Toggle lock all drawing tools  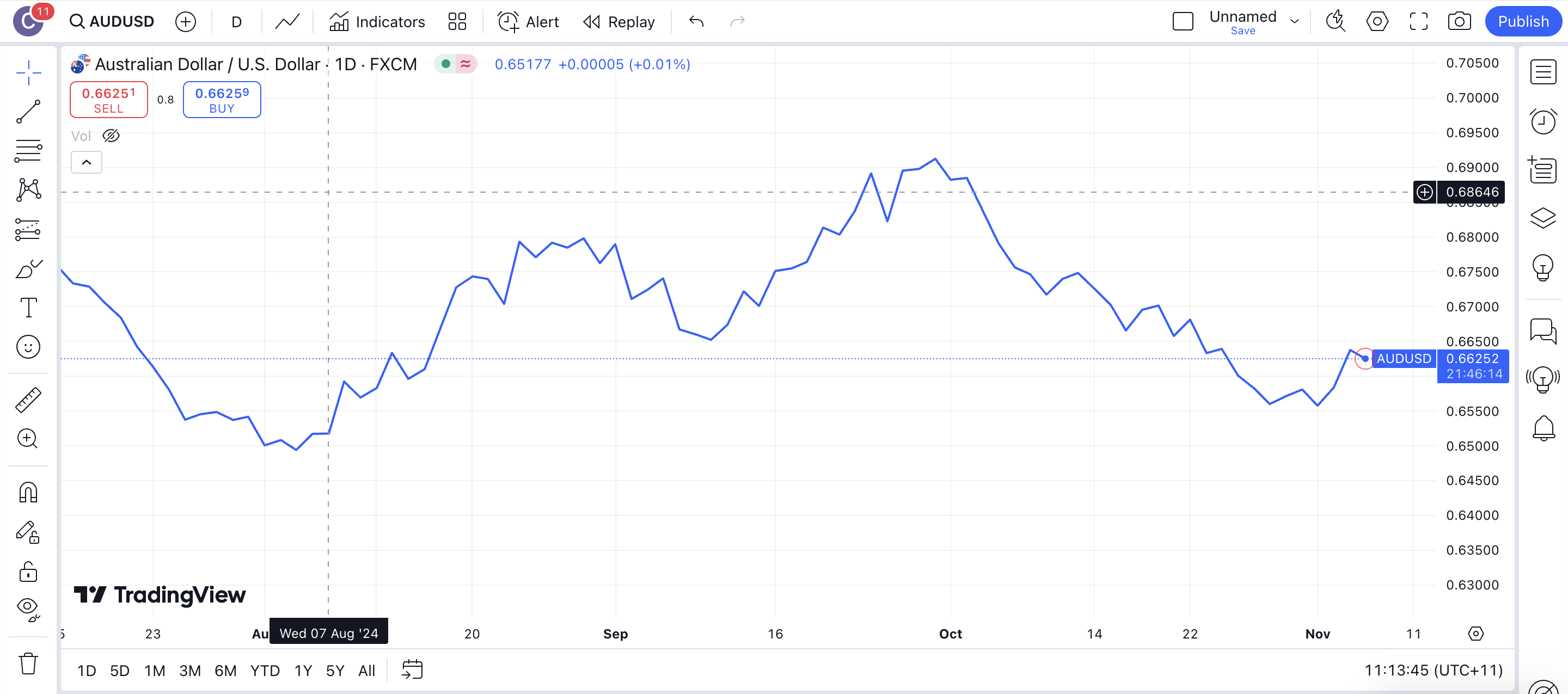[28, 572]
